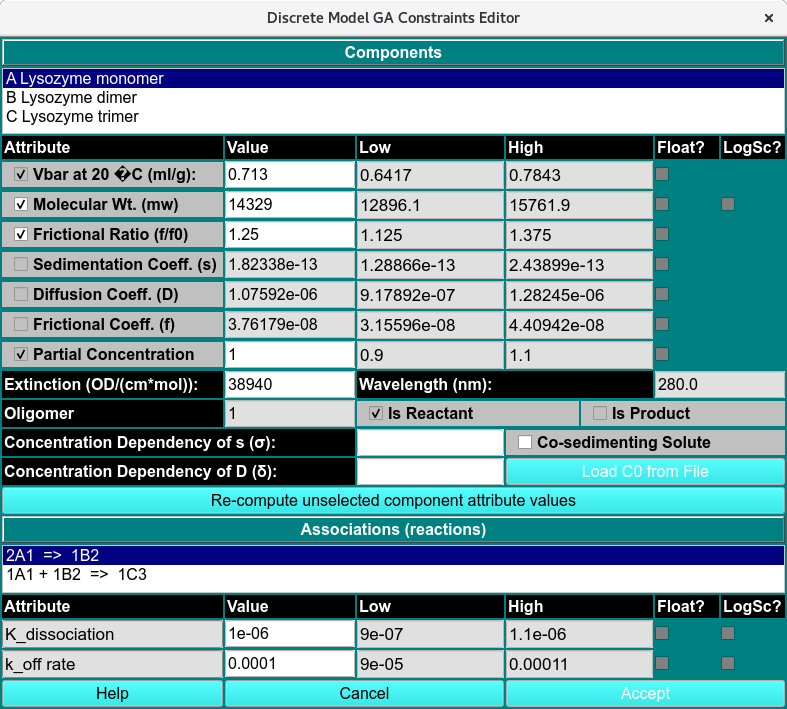The height and width of the screenshot is (709, 787).
Task: Select component C Lysozyme trimer
Action: click(x=394, y=116)
